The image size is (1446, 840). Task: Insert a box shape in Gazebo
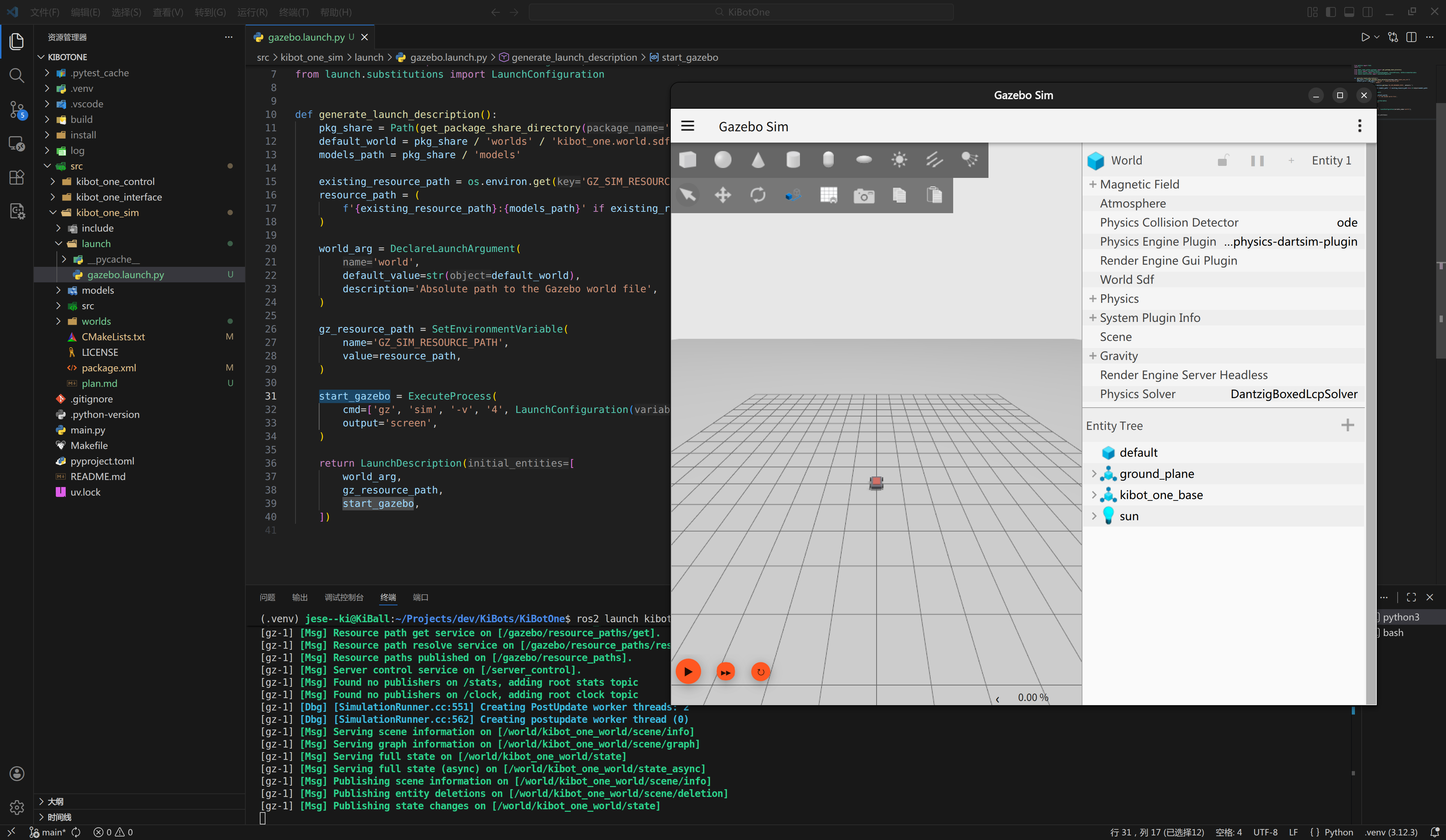[x=687, y=160]
